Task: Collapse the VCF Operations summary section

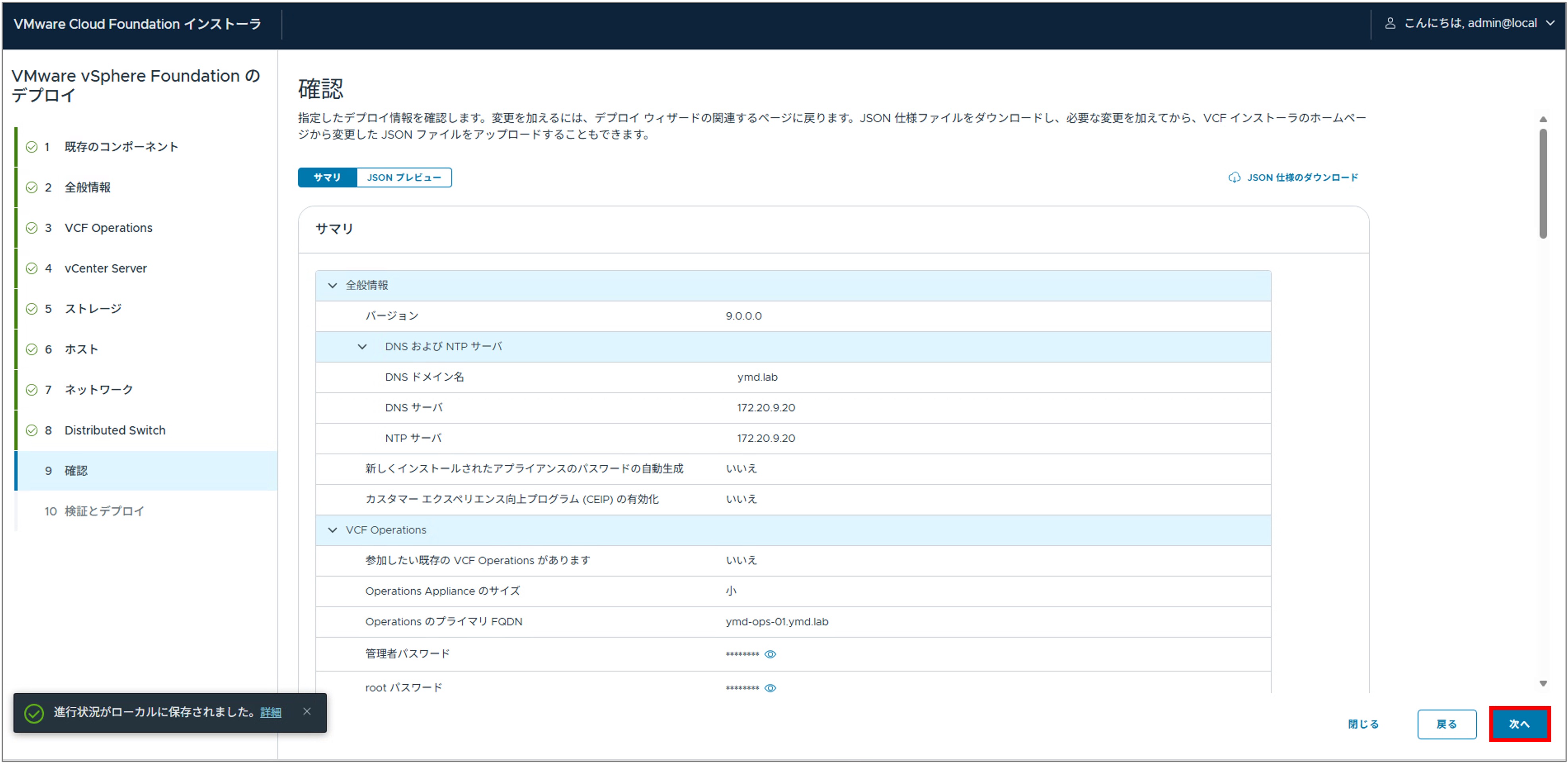Action: (332, 529)
